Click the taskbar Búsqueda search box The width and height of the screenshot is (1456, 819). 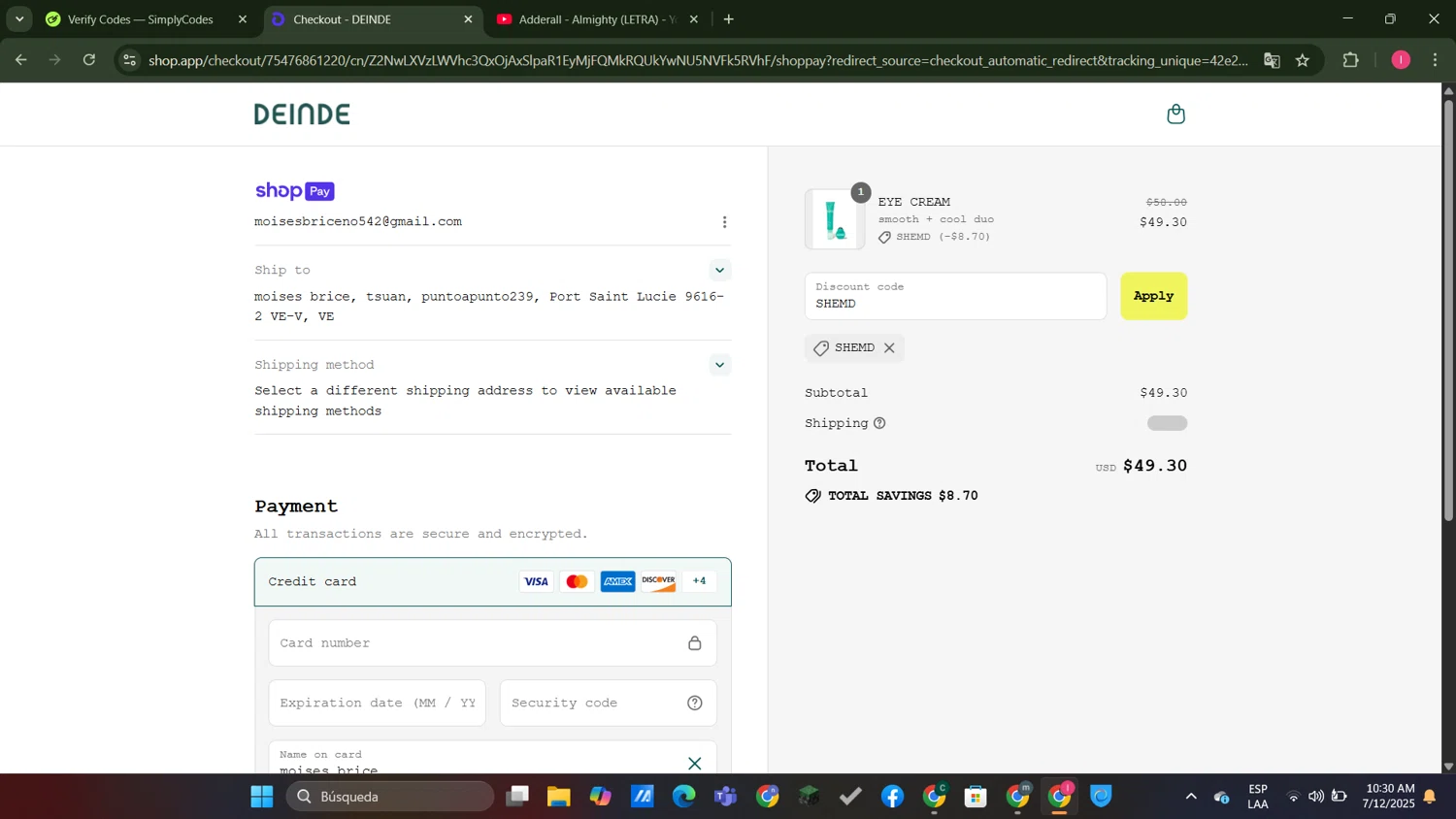[390, 797]
